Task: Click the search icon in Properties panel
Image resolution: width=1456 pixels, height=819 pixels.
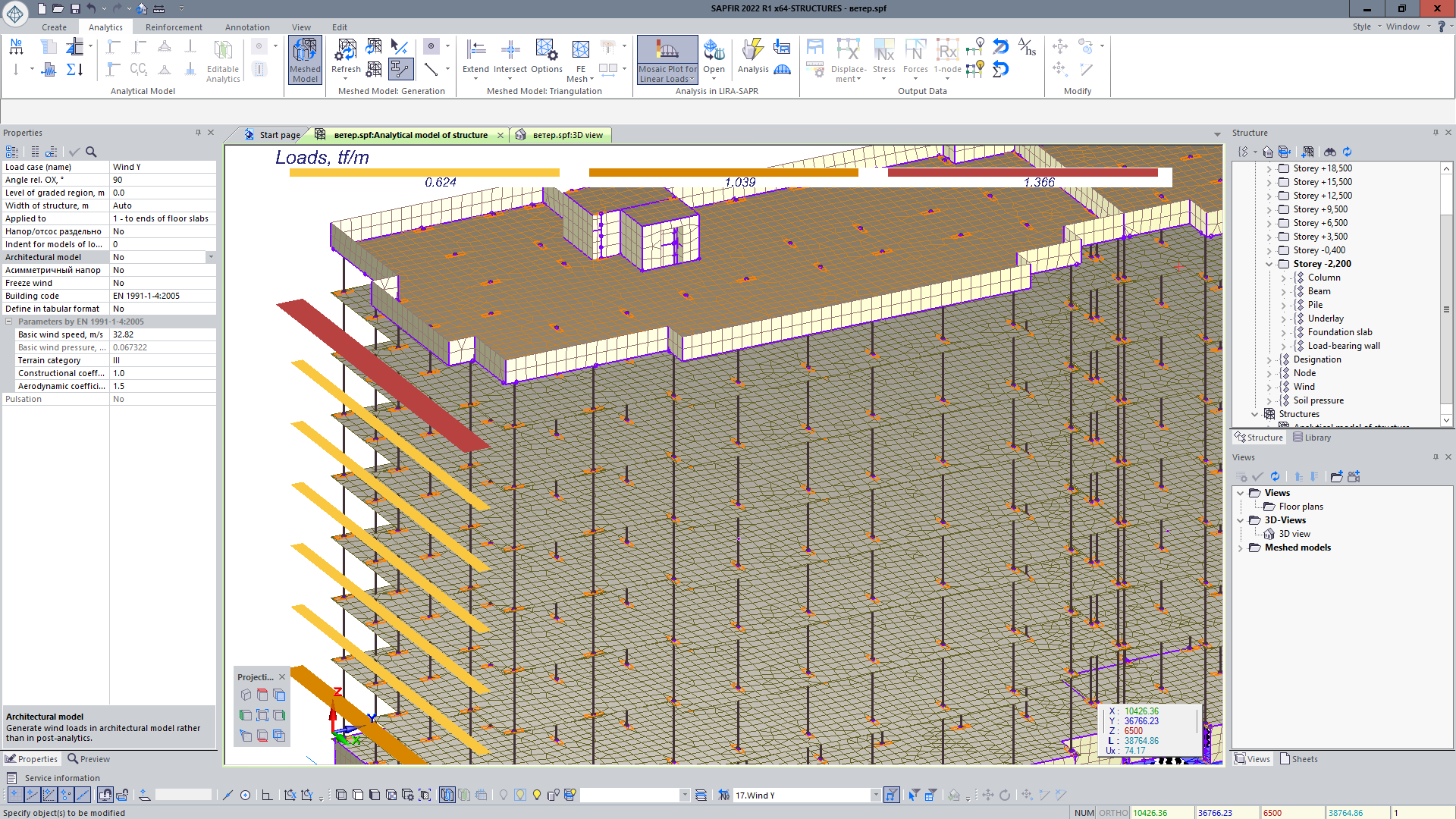Action: click(x=90, y=152)
